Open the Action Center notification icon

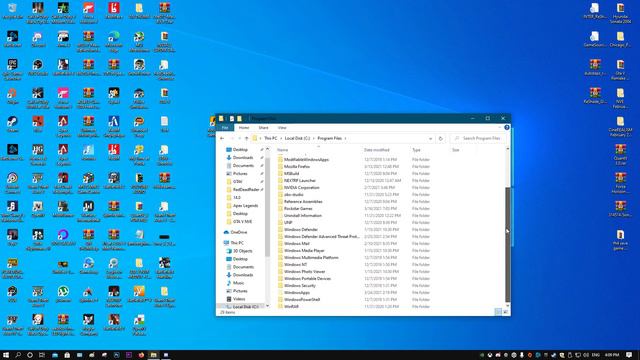(629, 355)
